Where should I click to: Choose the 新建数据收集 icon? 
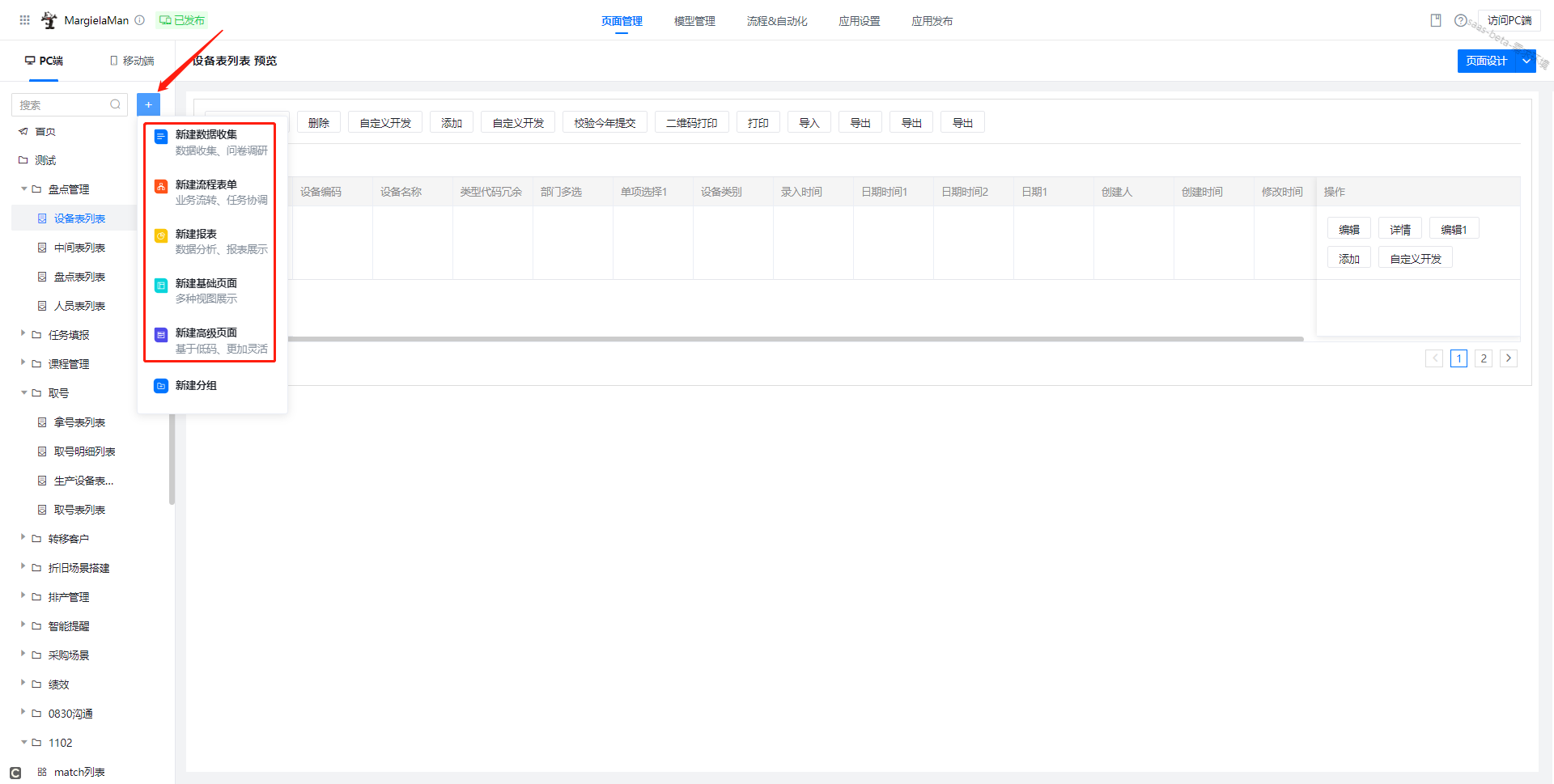coord(161,137)
